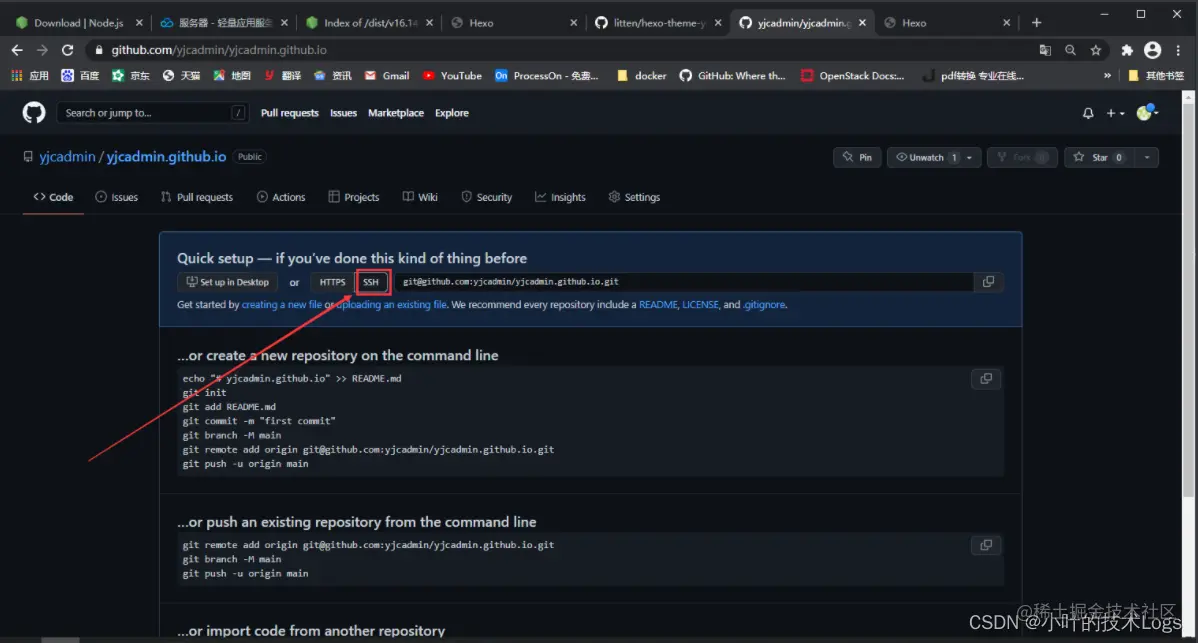Viewport: 1198px width, 643px height.
Task: Expand Star lists dropdown arrow
Action: 1146,157
